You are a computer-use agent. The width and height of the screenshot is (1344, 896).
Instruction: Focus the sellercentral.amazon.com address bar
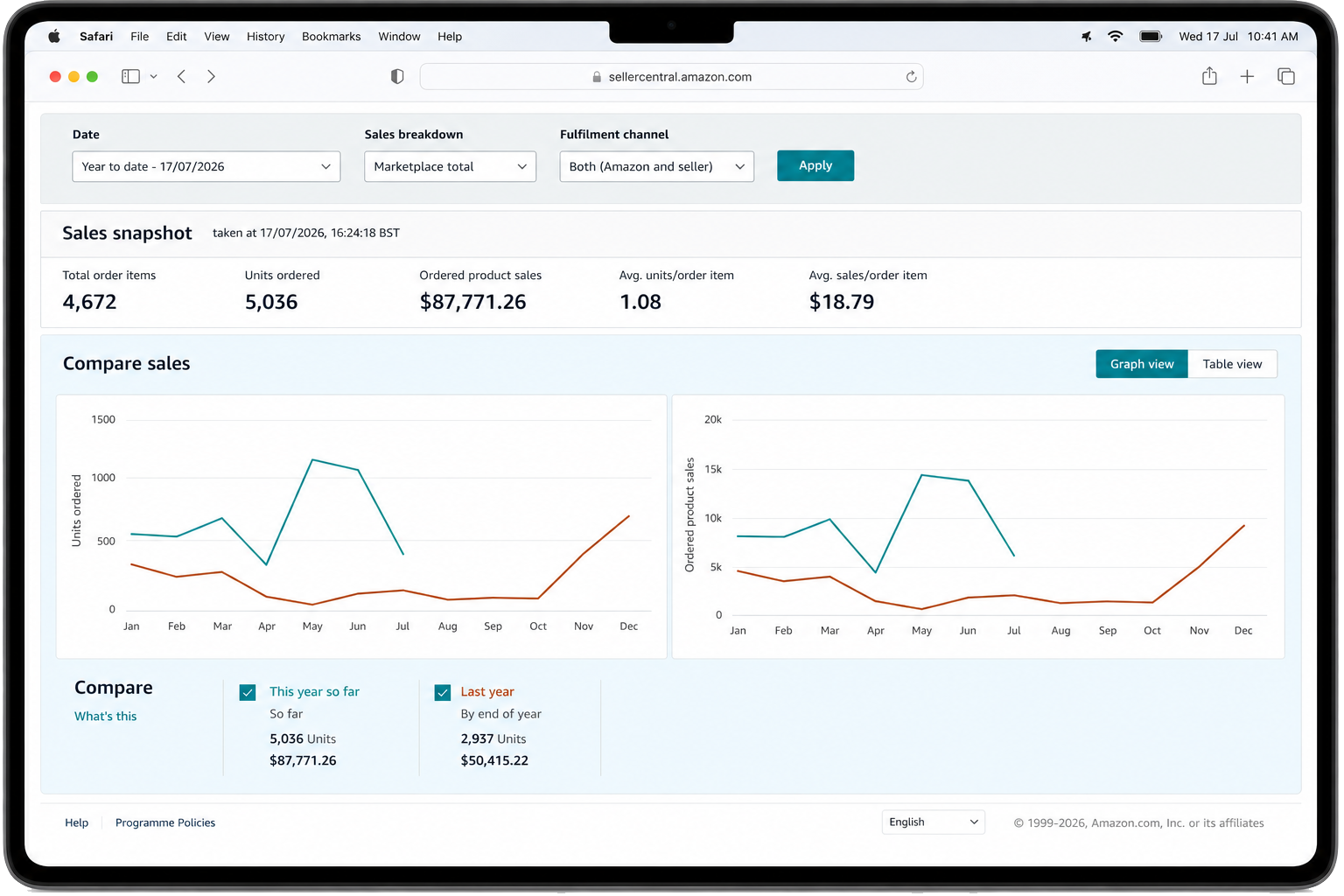[671, 77]
